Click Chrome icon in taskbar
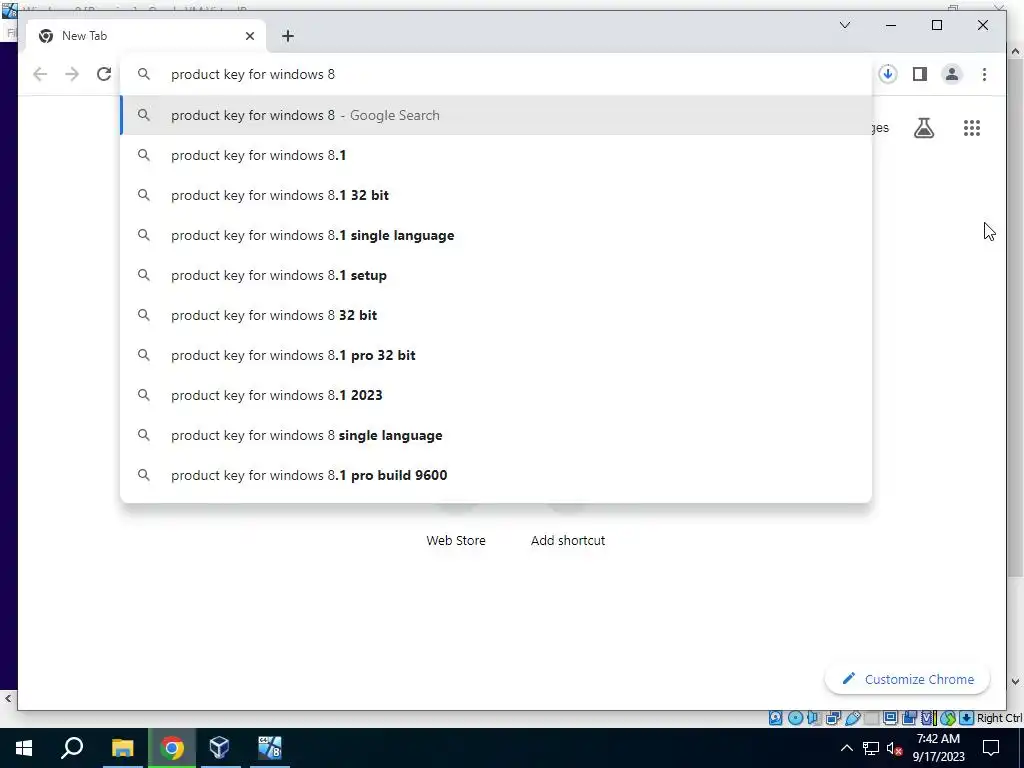The width and height of the screenshot is (1024, 768). [172, 748]
